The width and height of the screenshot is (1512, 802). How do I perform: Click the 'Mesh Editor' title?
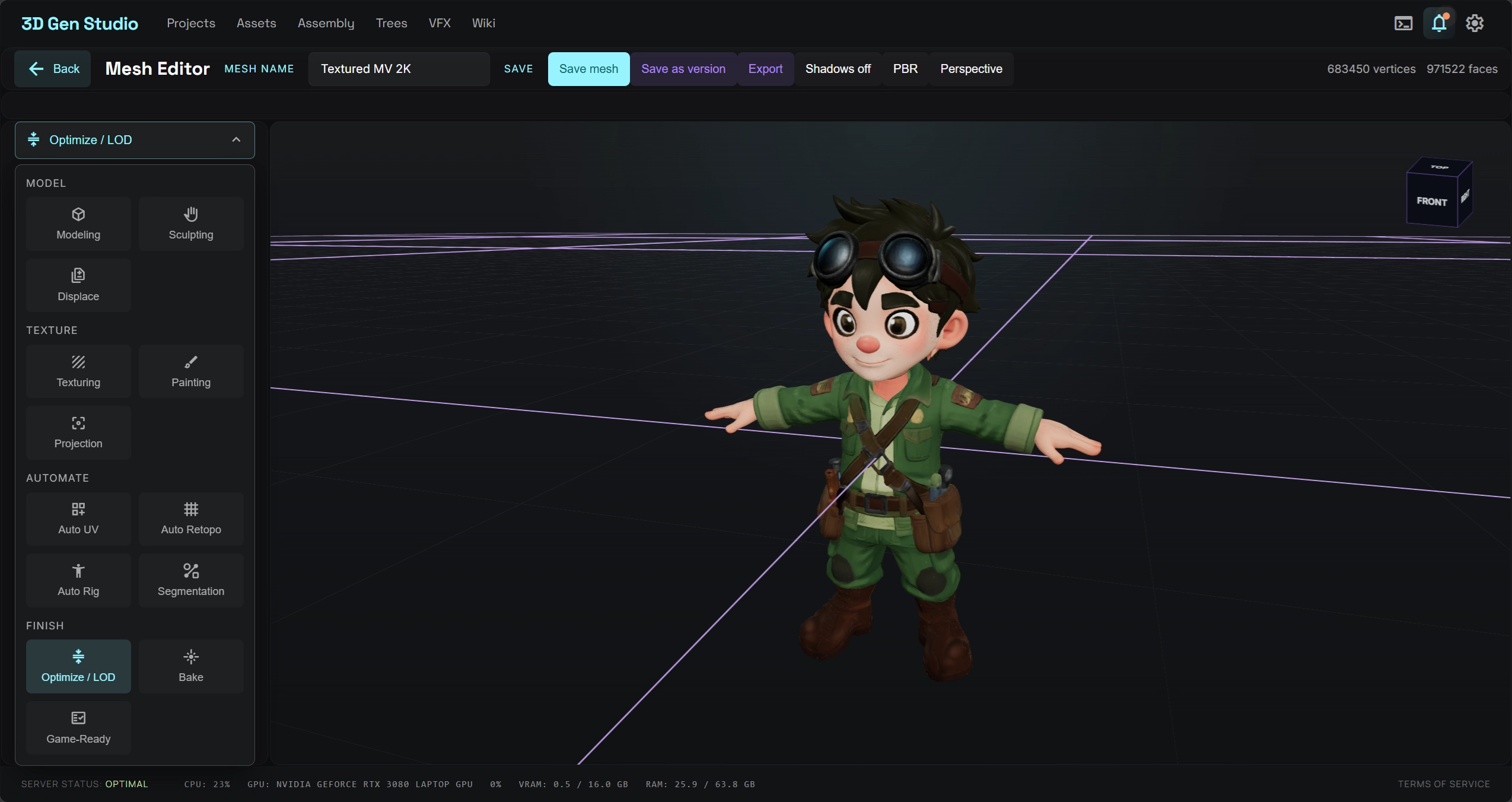pos(157,69)
